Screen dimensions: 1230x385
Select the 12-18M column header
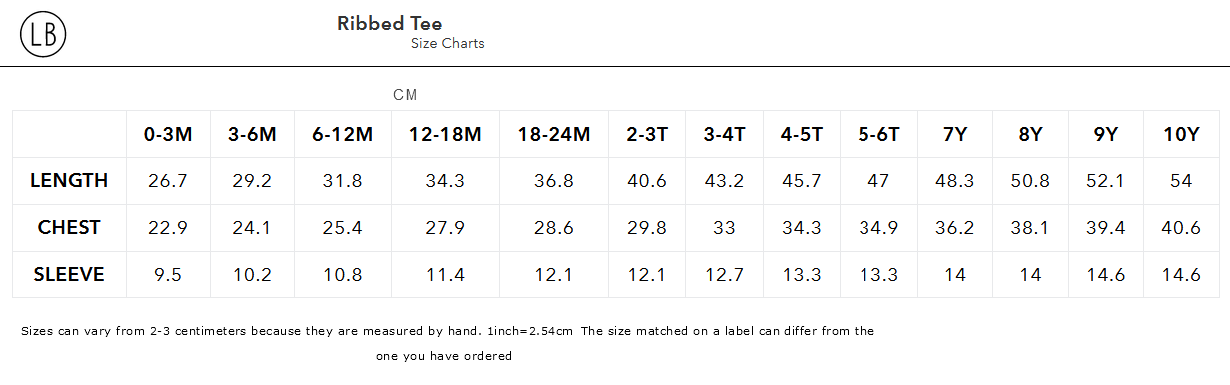coord(444,134)
